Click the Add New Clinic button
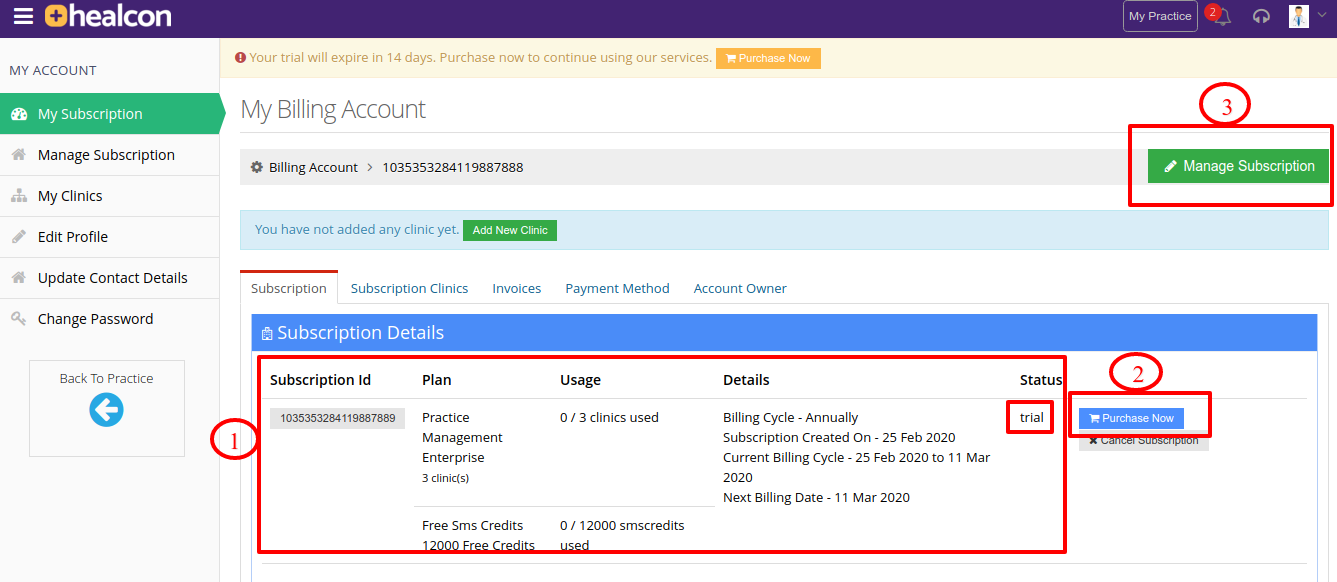The height and width of the screenshot is (582, 1337). [x=510, y=230]
